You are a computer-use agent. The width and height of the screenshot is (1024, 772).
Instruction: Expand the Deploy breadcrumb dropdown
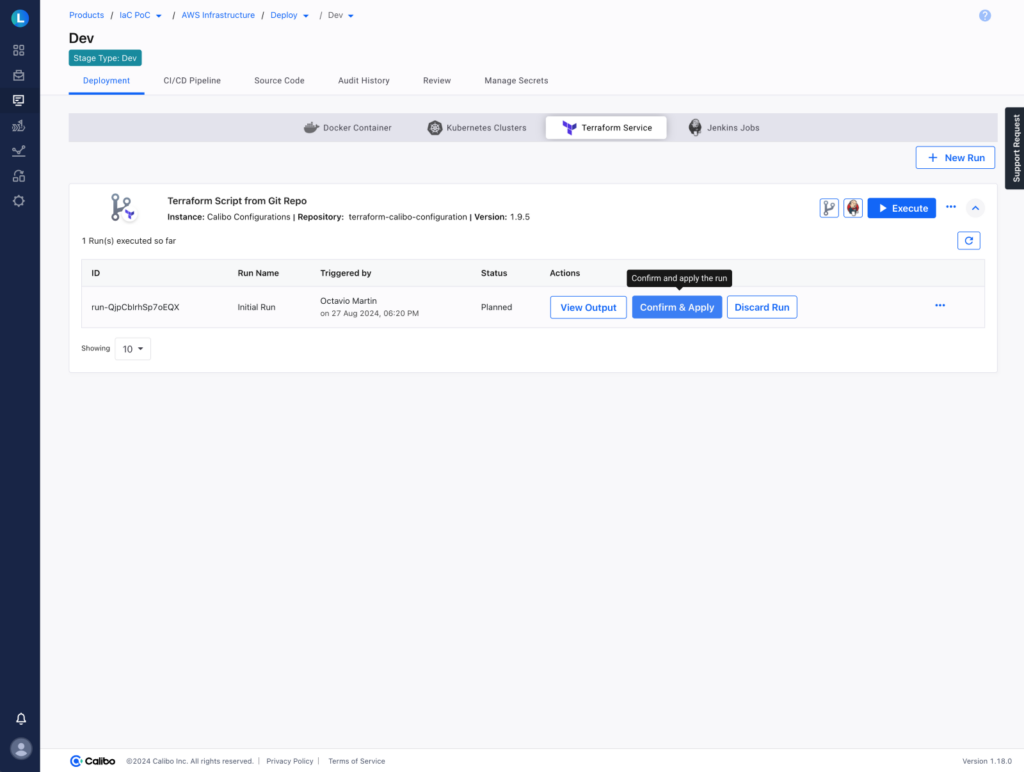305,16
